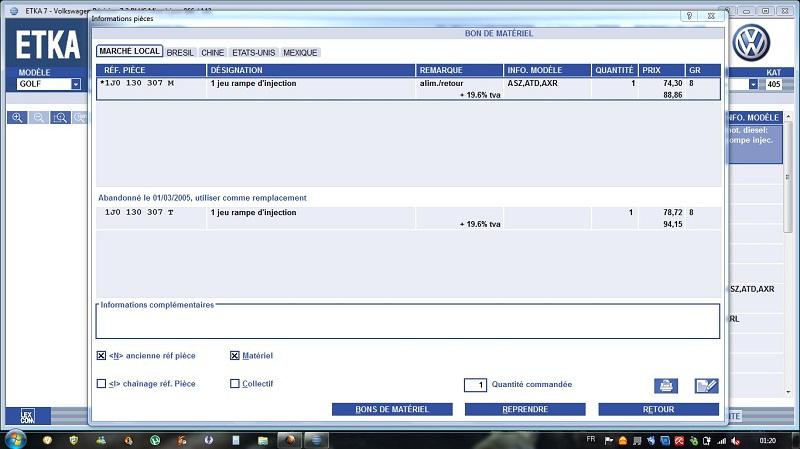This screenshot has width=800, height=449.
Task: Enable the Collectif checkbox
Action: point(235,384)
